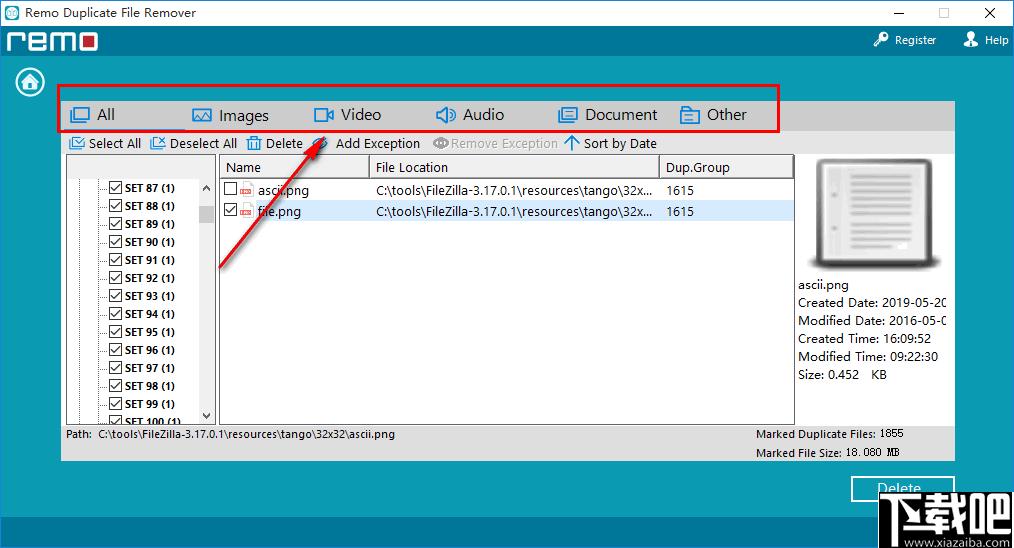The image size is (1014, 548).
Task: Click the Remove Exception eye icon
Action: (440, 143)
